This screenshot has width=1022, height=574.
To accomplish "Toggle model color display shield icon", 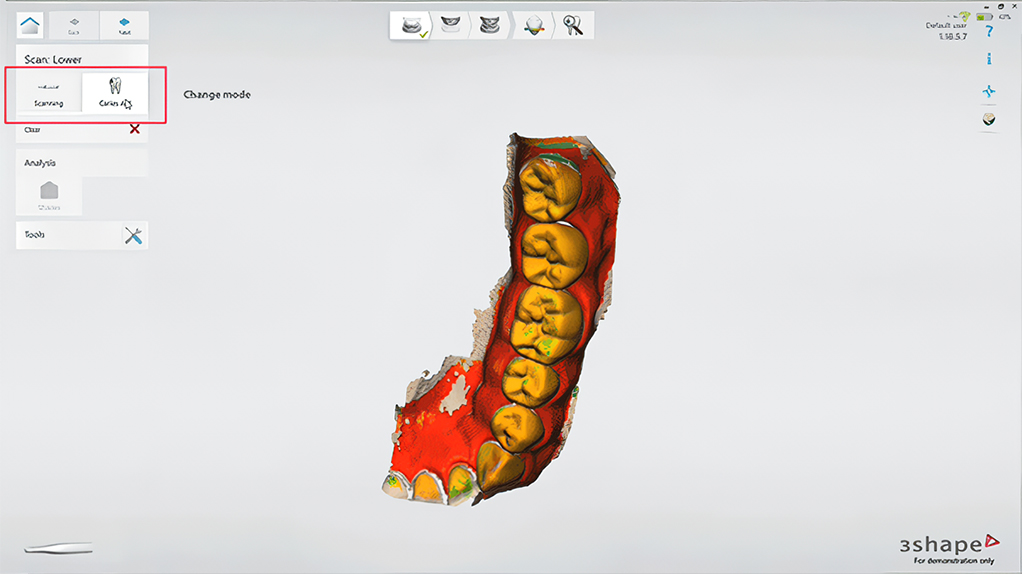I will pyautogui.click(x=989, y=119).
